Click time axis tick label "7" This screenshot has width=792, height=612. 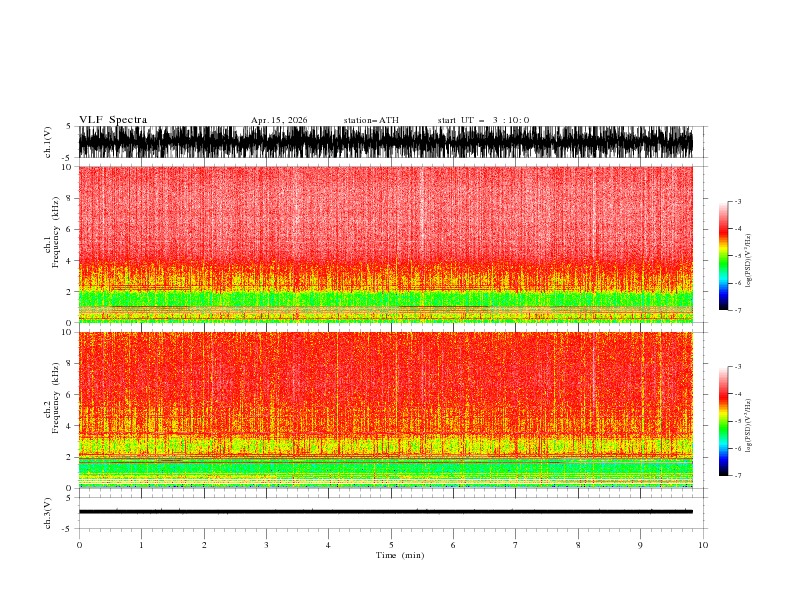(x=515, y=545)
